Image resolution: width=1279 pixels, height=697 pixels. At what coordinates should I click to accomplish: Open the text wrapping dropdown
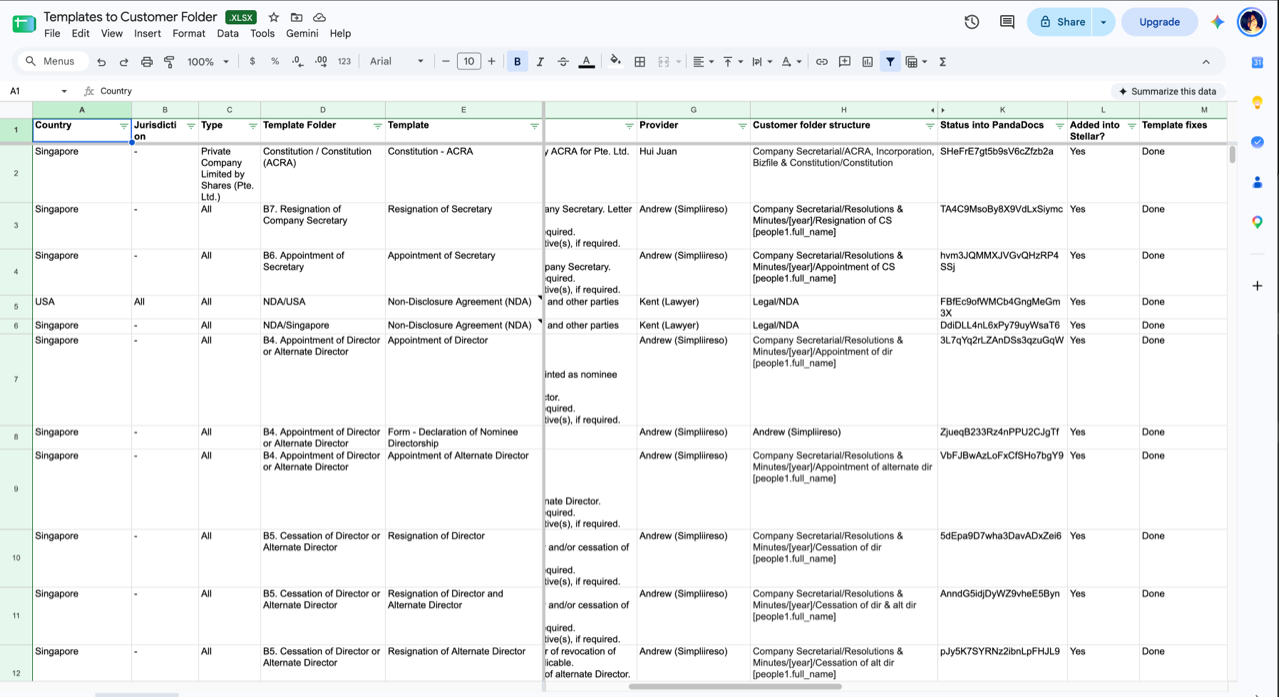coord(761,62)
